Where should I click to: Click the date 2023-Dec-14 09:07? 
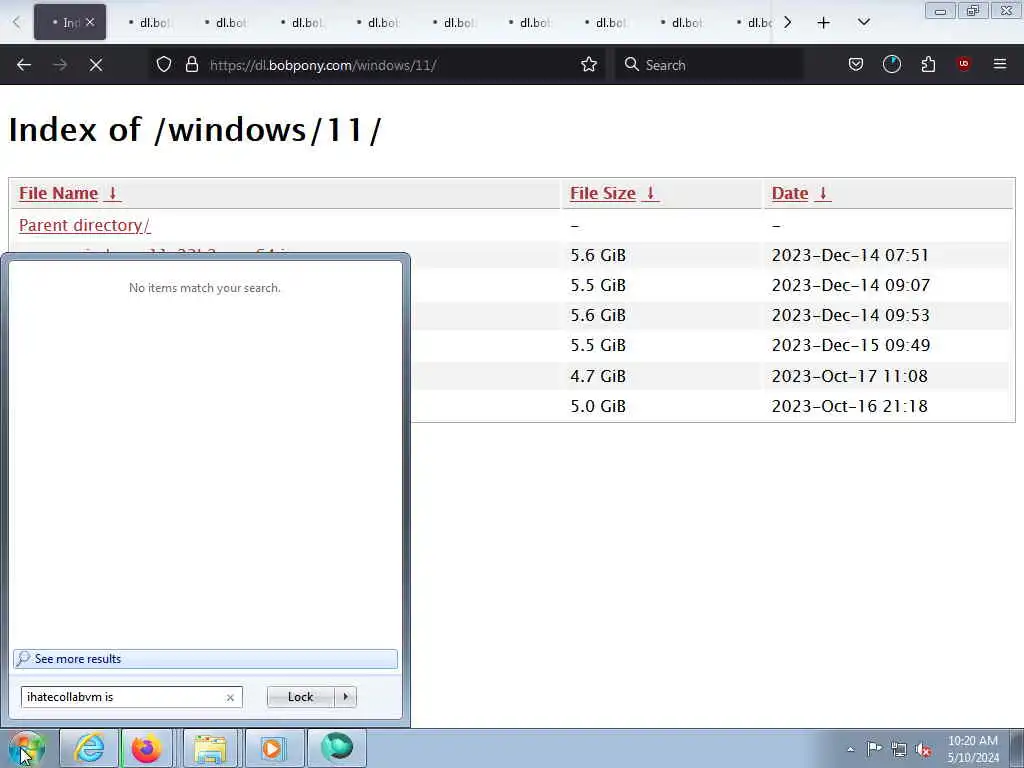coord(850,285)
